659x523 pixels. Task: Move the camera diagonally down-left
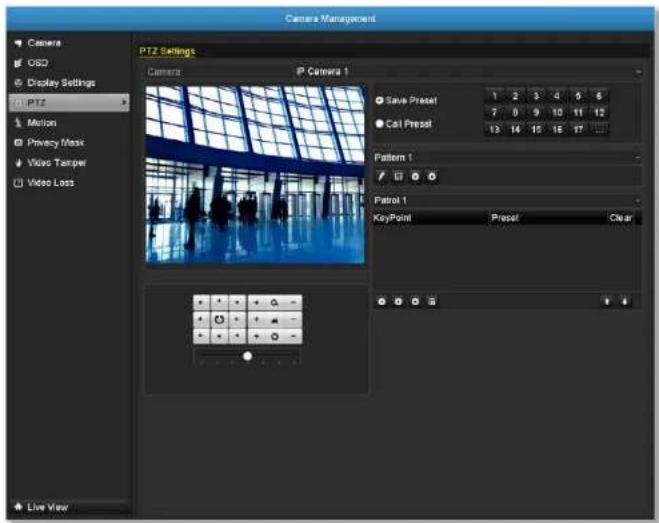click(201, 336)
